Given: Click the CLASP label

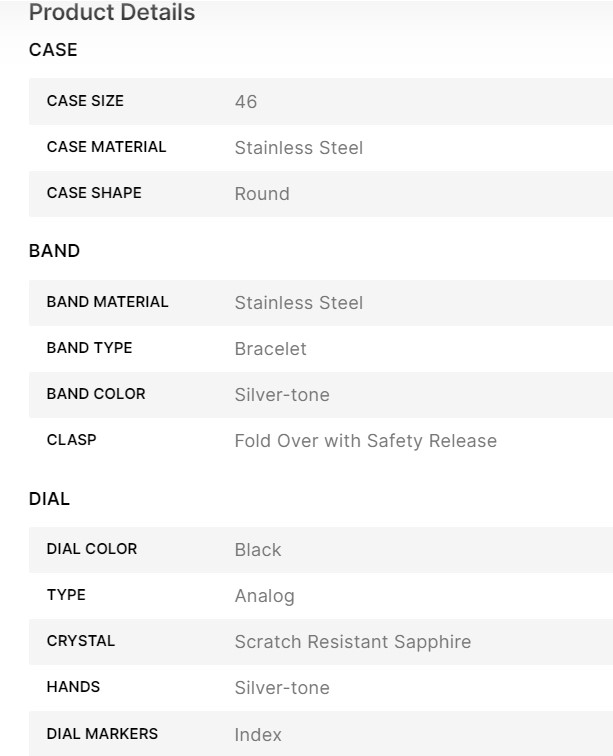Looking at the screenshot, I should tap(71, 440).
